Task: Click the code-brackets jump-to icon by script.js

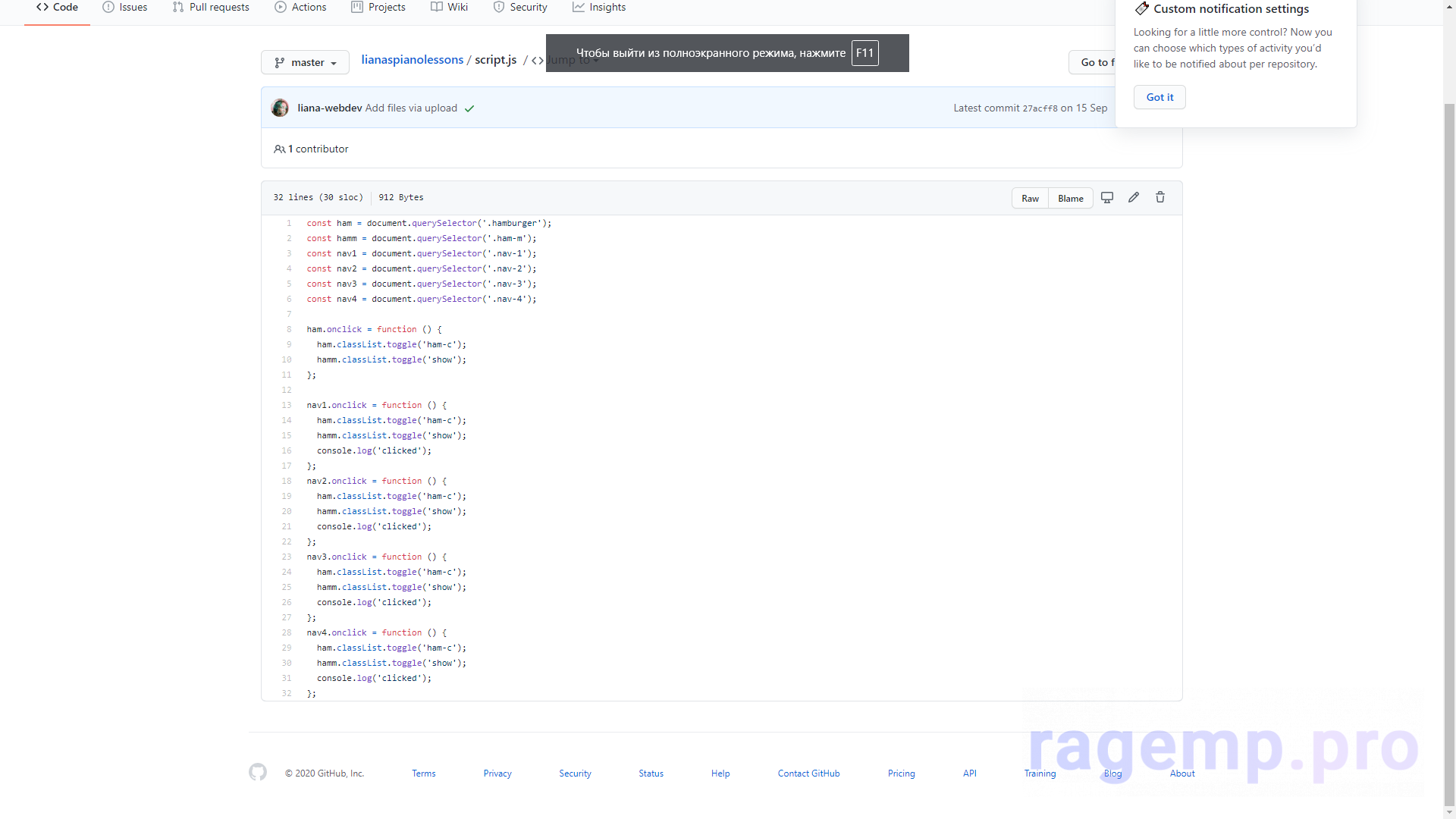Action: (x=538, y=61)
